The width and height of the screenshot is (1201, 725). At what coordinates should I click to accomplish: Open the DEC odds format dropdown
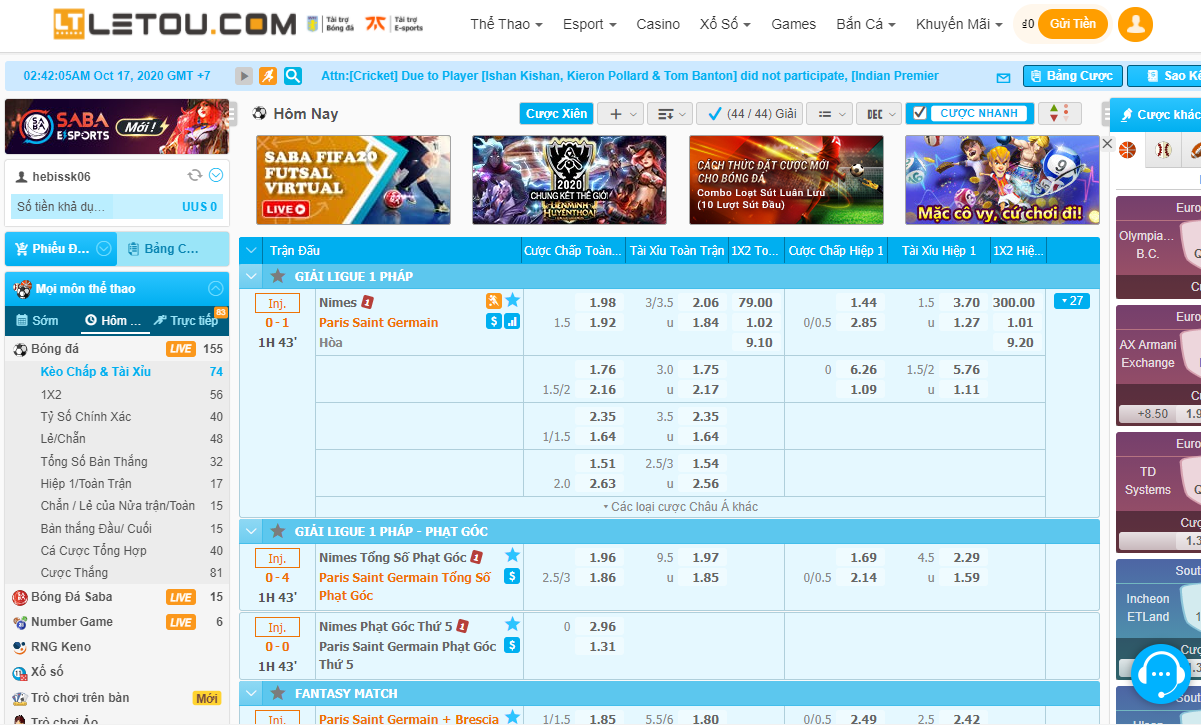point(880,113)
